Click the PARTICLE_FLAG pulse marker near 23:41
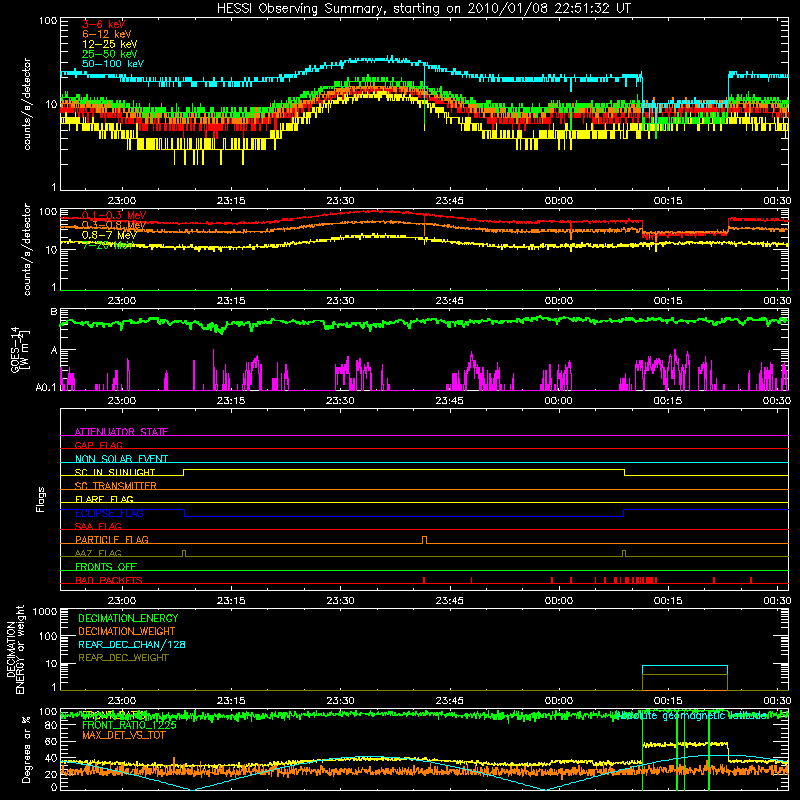Screen dimensions: 800x800 tap(424, 540)
